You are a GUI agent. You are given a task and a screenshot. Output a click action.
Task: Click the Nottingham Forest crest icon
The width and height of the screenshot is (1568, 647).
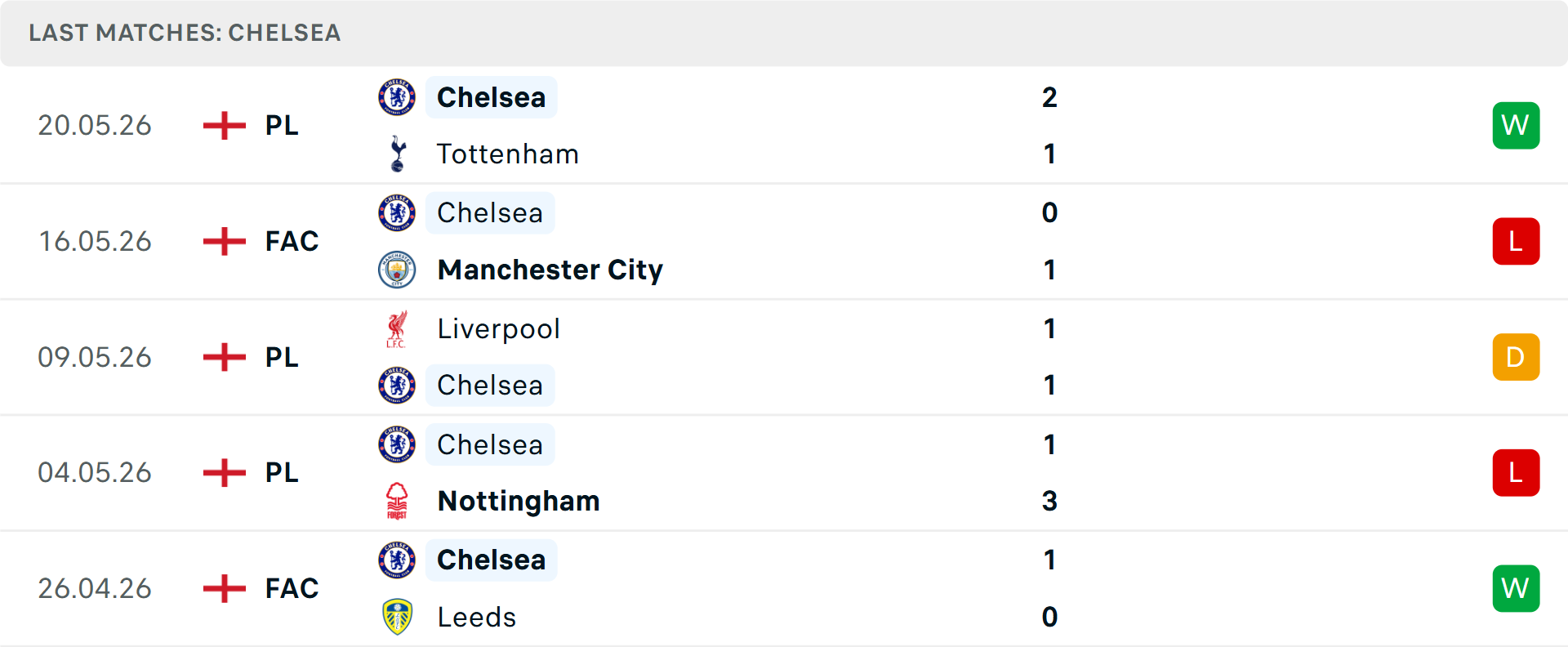click(397, 501)
